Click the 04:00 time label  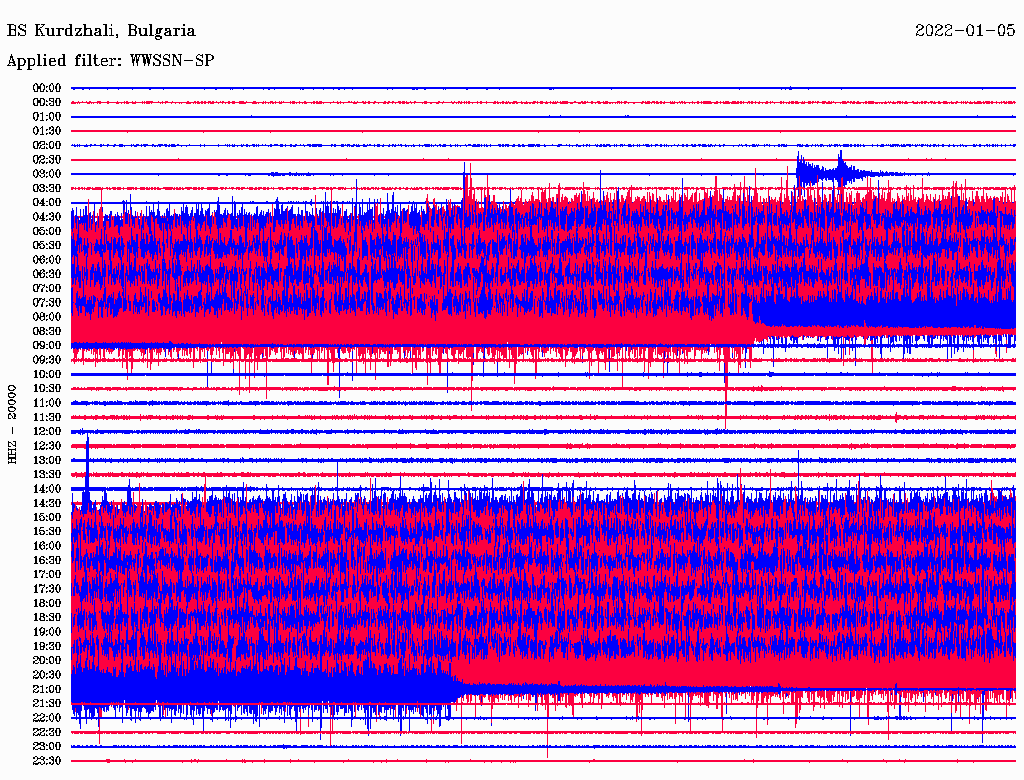pos(47,203)
